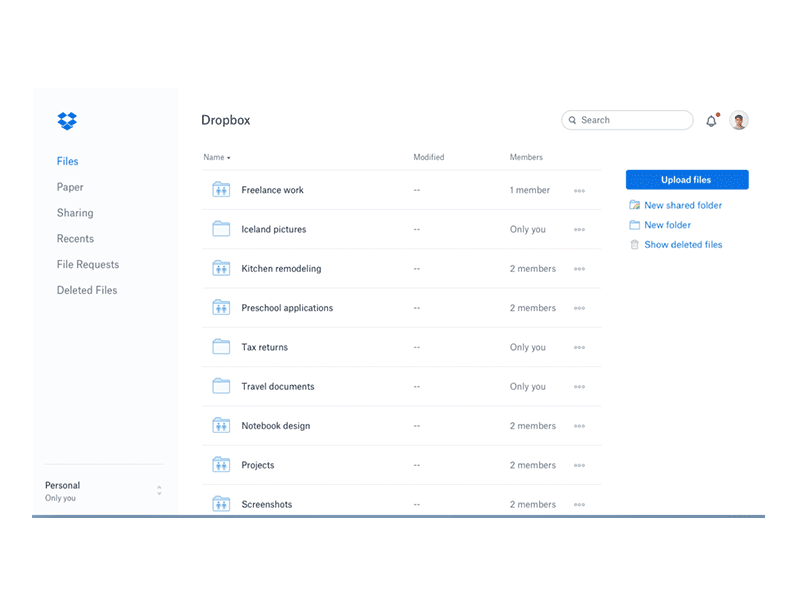The image size is (800, 600).
Task: Click the Screenshots shared folder icon
Action: pyautogui.click(x=221, y=504)
